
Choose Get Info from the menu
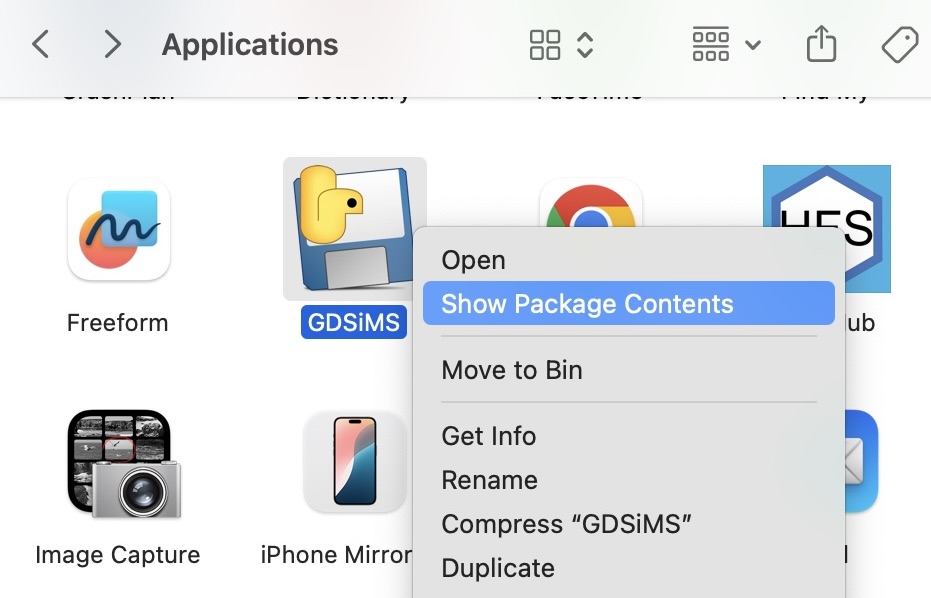point(629,436)
